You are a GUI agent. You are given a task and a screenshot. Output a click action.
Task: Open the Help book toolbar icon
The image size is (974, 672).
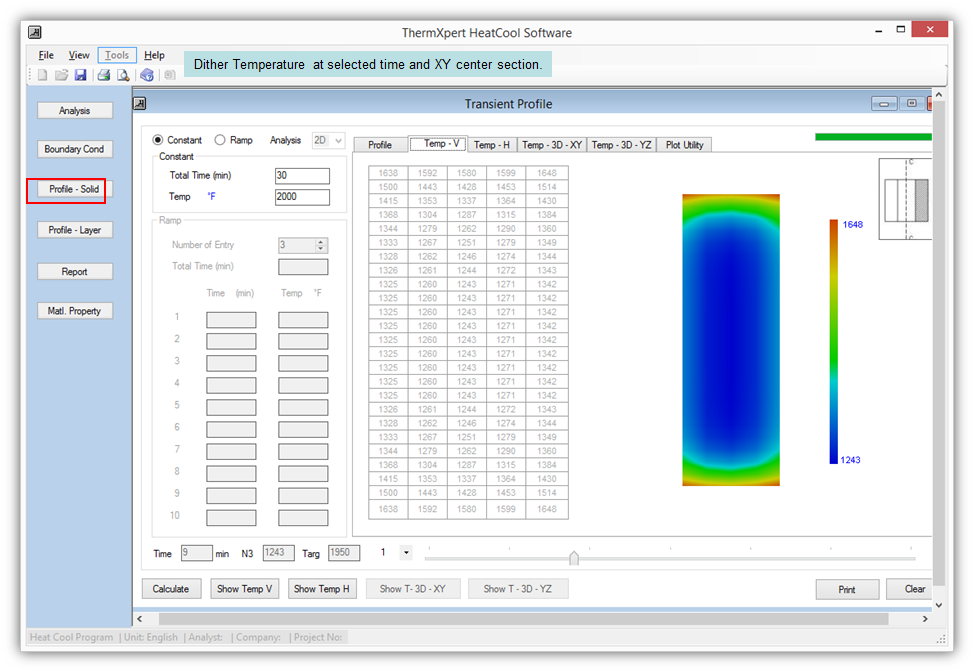[147, 75]
